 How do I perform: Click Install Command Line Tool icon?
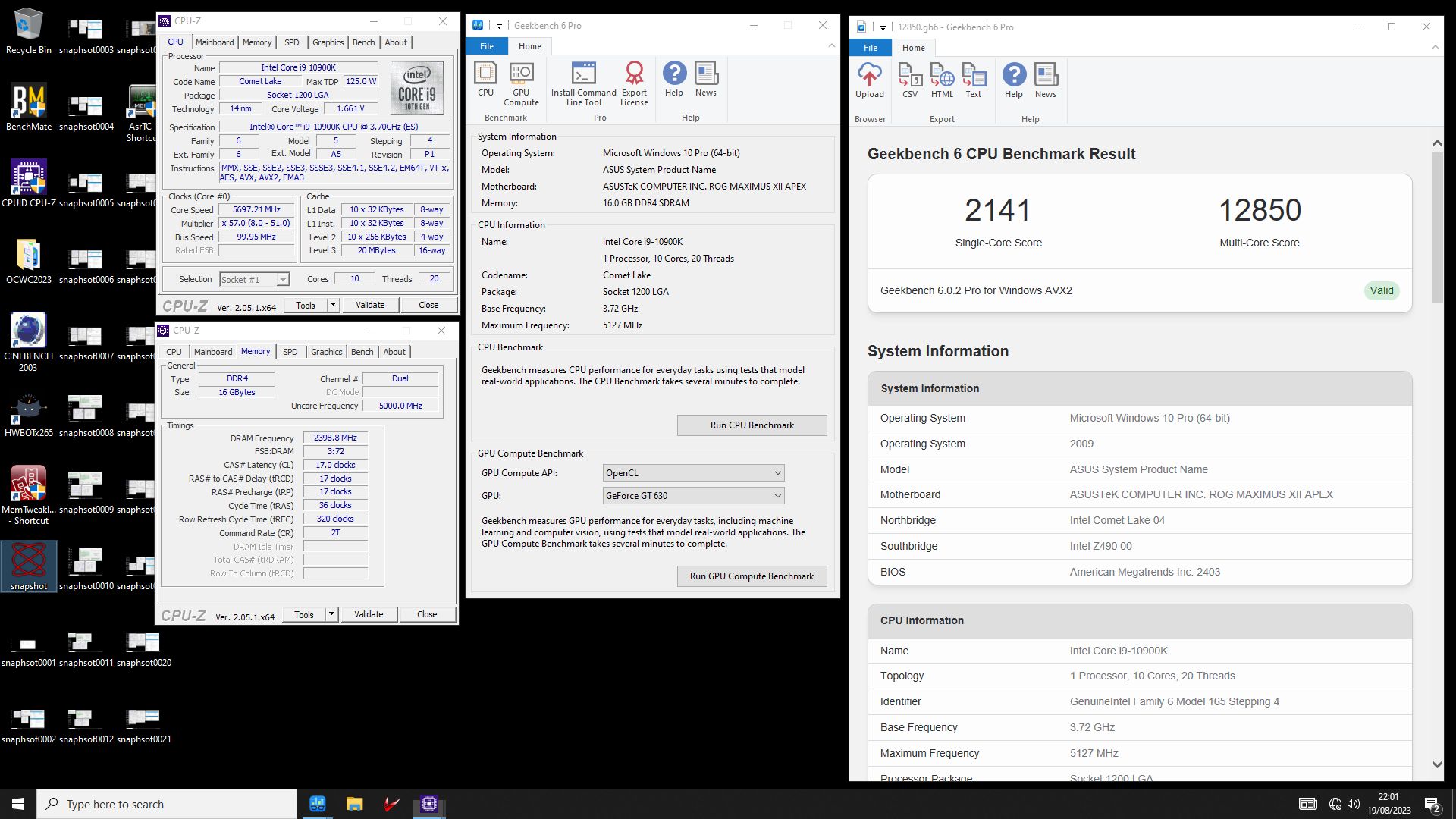coord(583,83)
